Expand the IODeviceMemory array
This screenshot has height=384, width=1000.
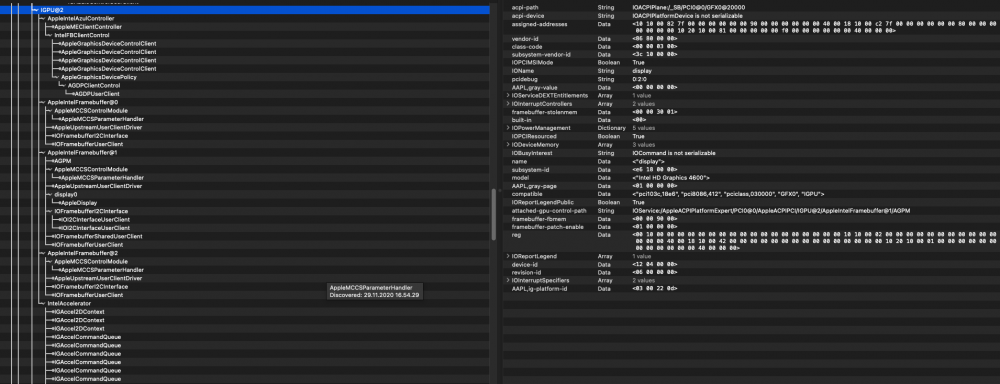[508, 145]
